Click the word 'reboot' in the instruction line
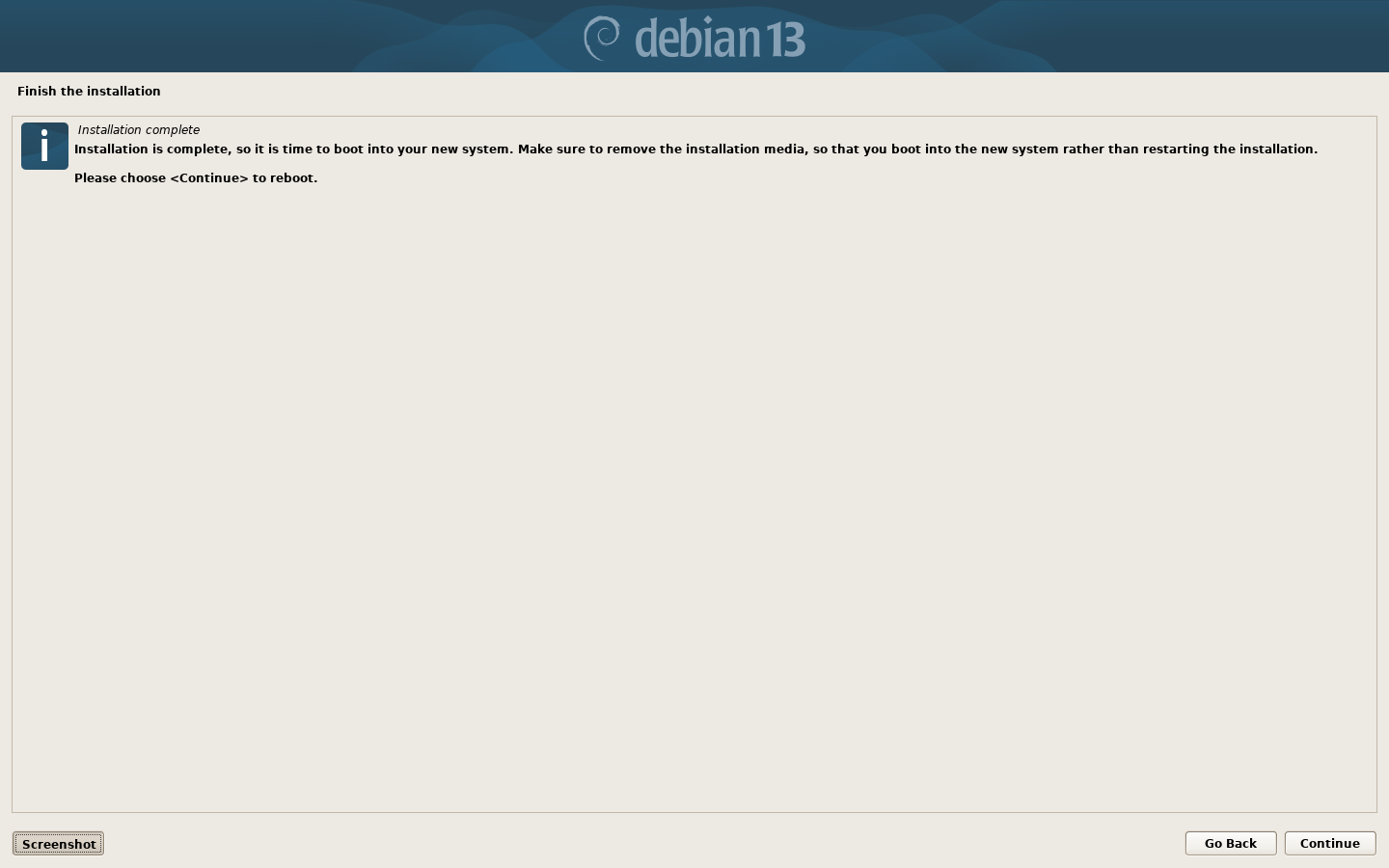 pos(292,177)
